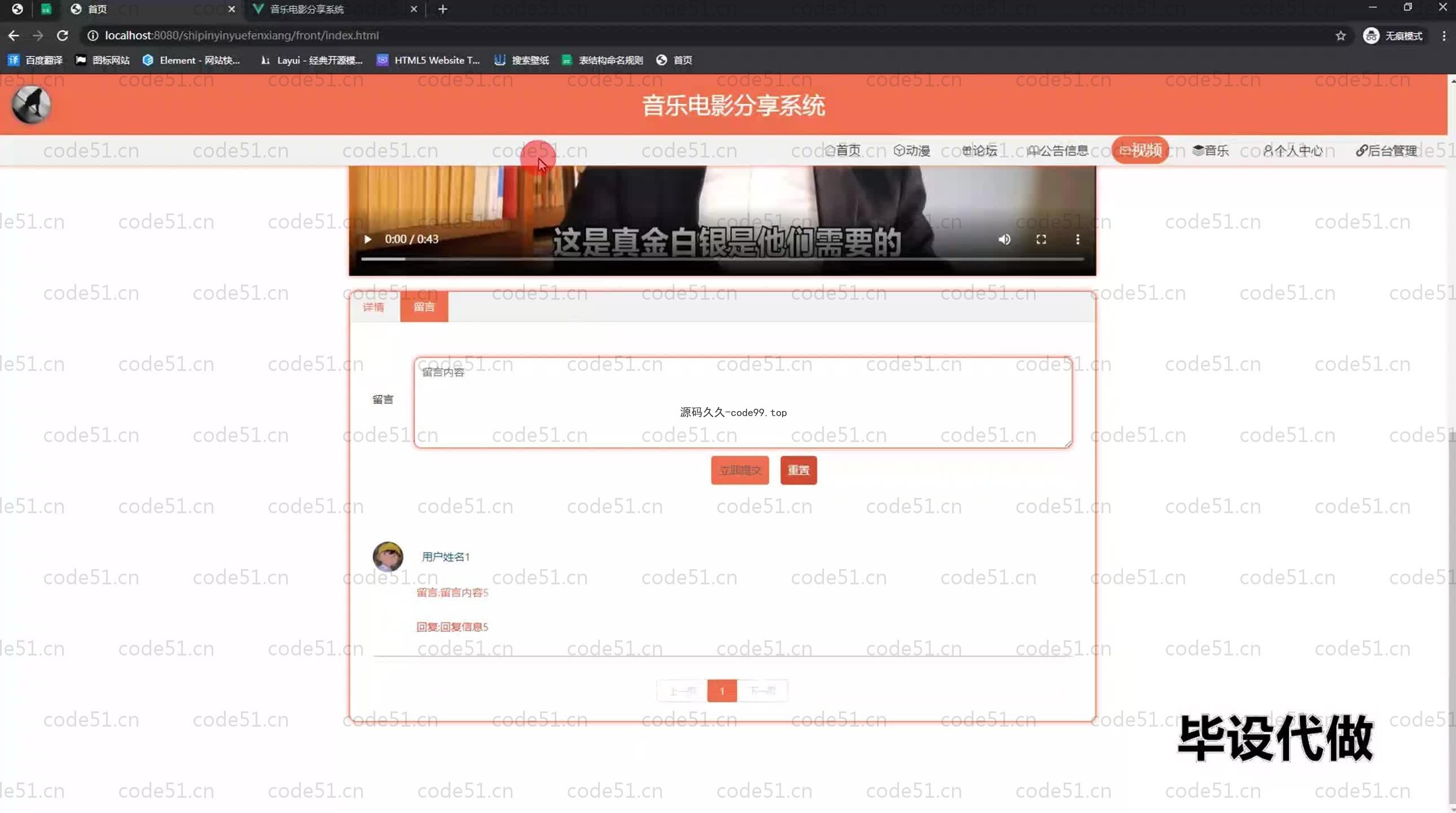Play the video
1456x813 pixels.
pos(367,239)
